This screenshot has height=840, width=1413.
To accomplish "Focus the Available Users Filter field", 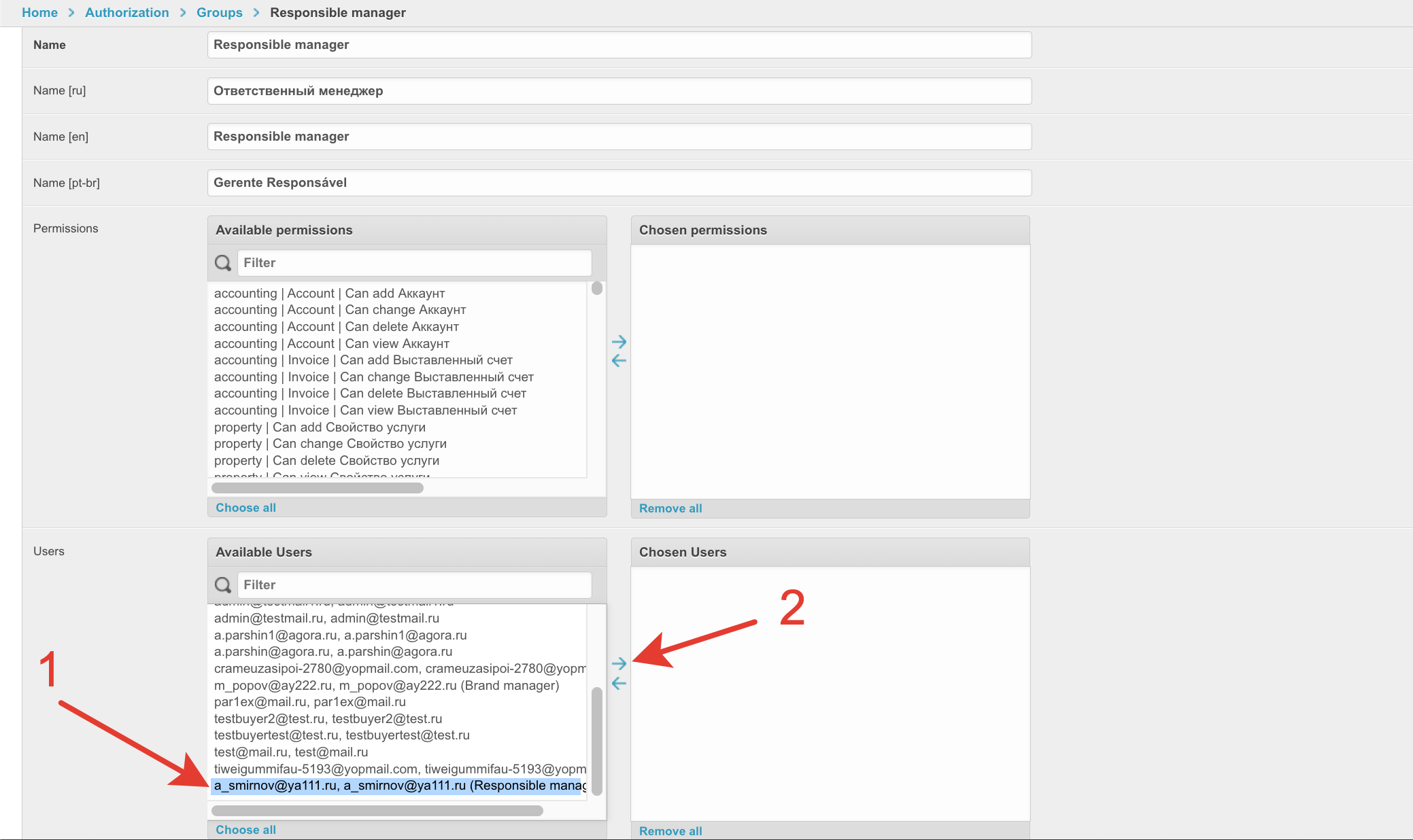I will (414, 585).
